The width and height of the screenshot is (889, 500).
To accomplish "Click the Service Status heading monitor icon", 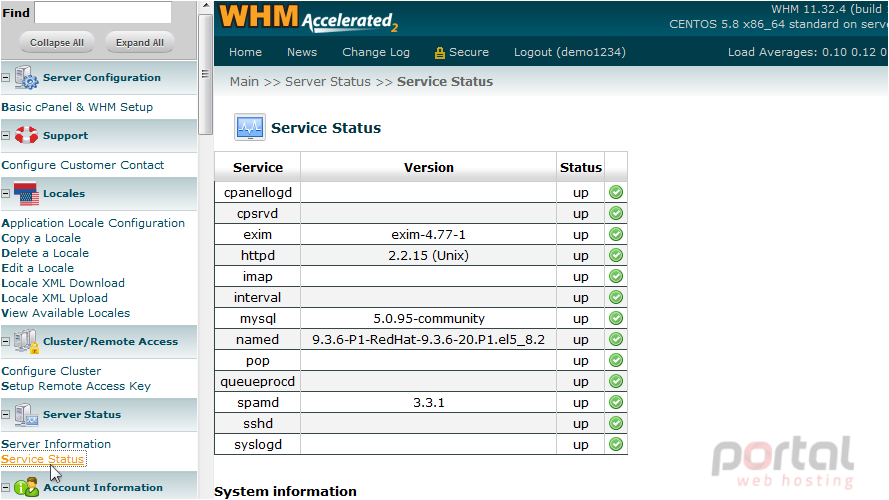I will pos(249,128).
